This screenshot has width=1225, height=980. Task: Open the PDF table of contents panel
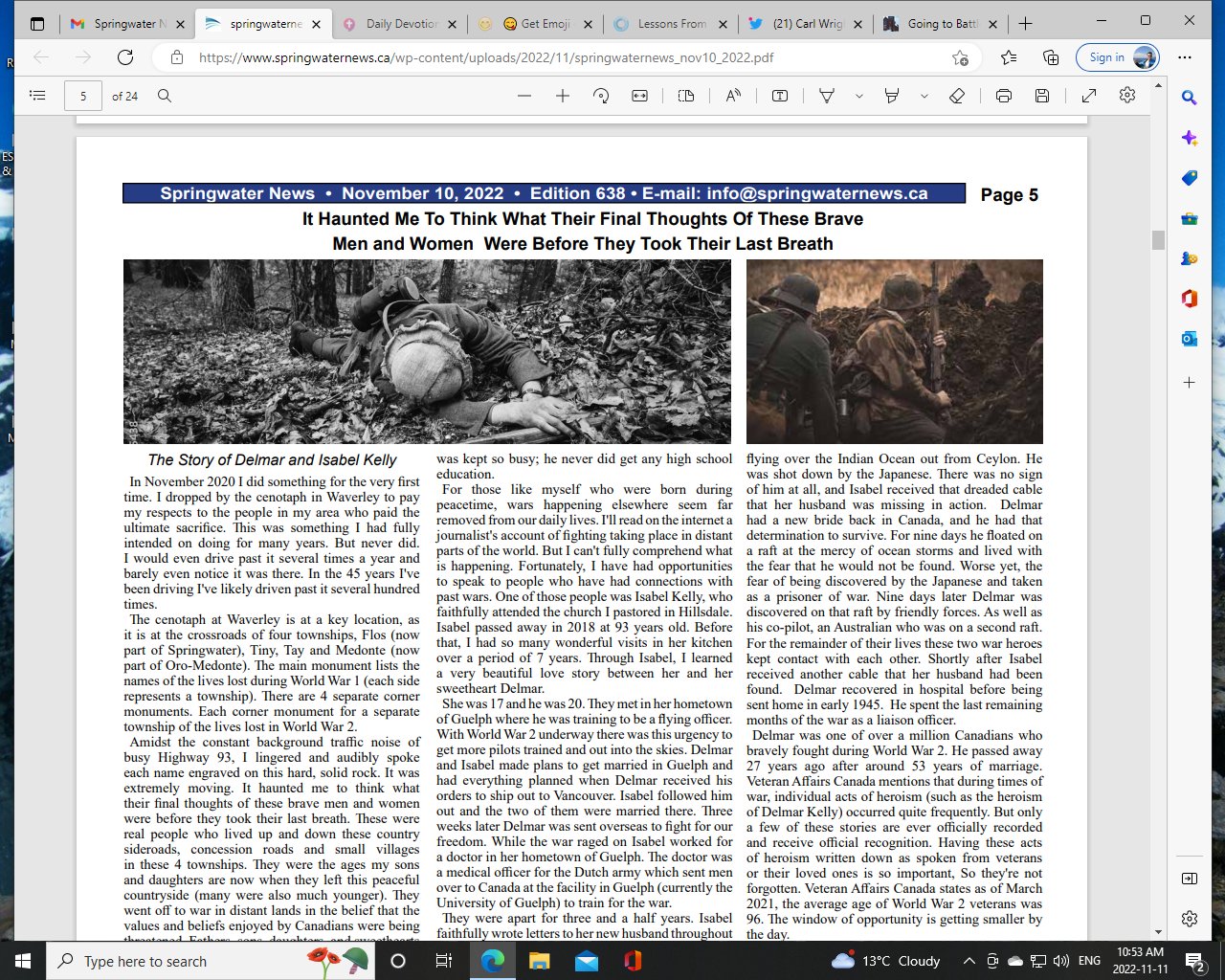[37, 96]
